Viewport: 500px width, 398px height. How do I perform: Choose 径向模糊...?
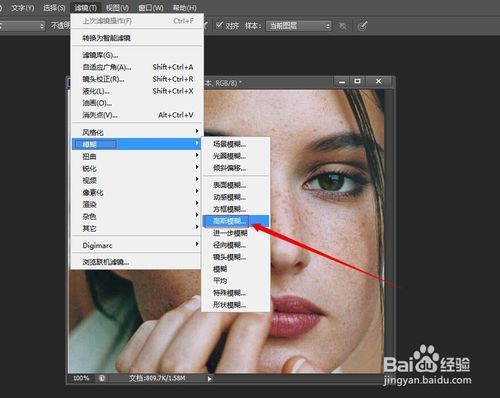click(236, 245)
